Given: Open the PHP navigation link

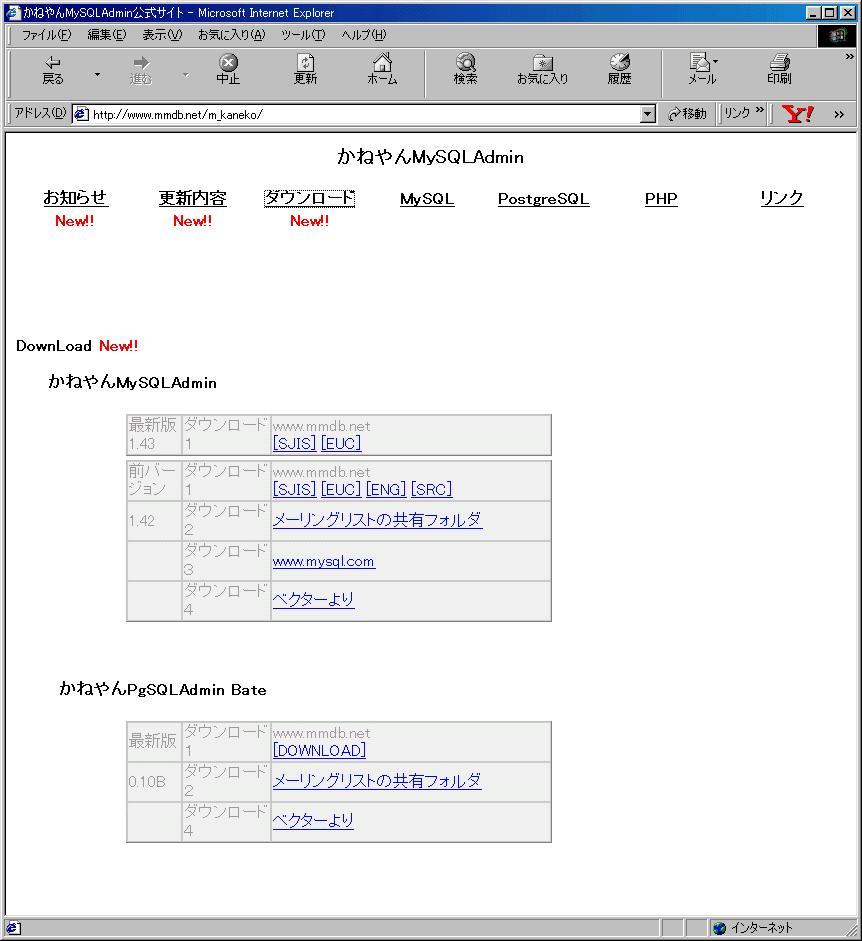Looking at the screenshot, I should [x=661, y=199].
